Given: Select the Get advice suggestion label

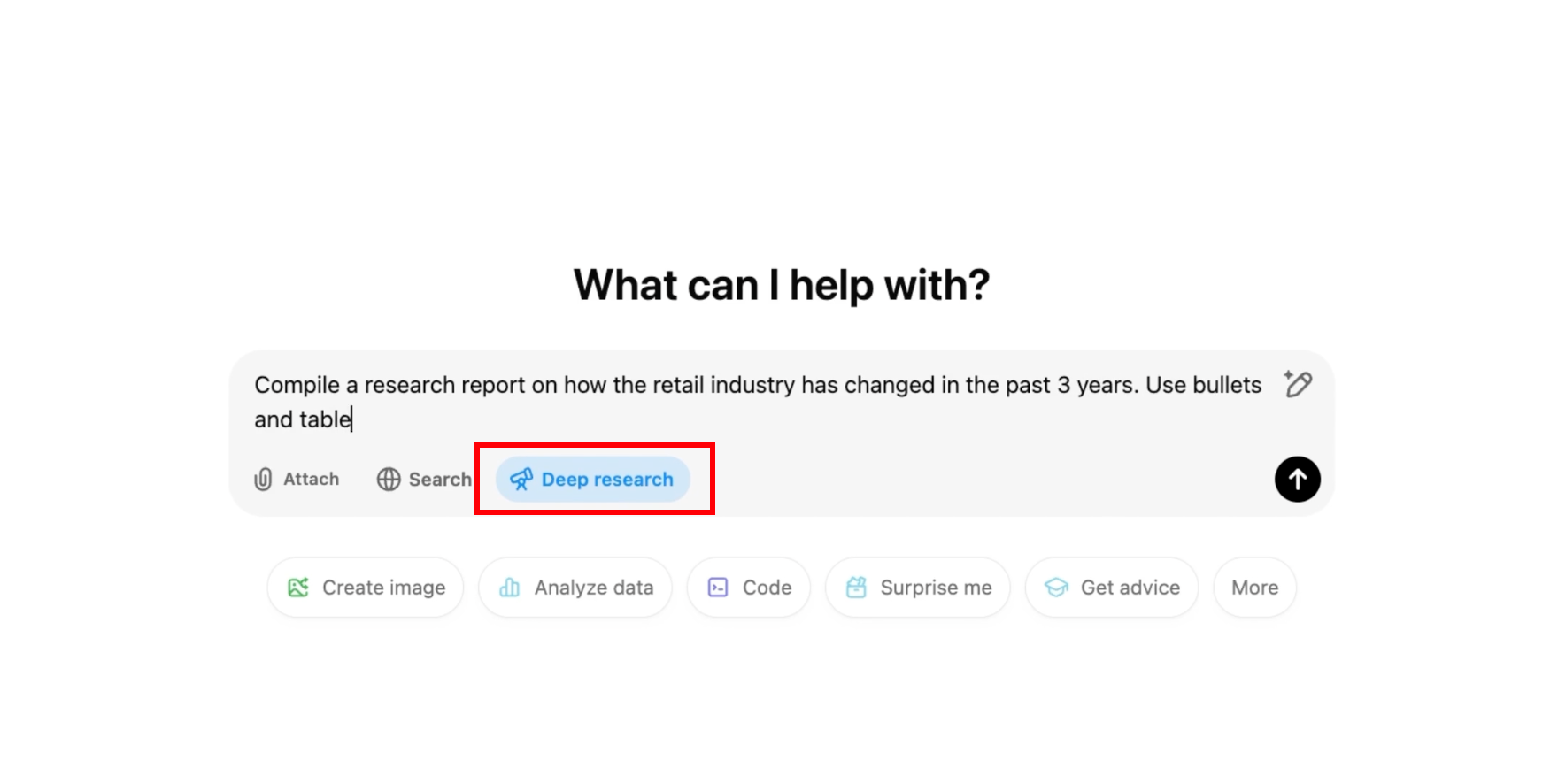Looking at the screenshot, I should [x=1130, y=588].
